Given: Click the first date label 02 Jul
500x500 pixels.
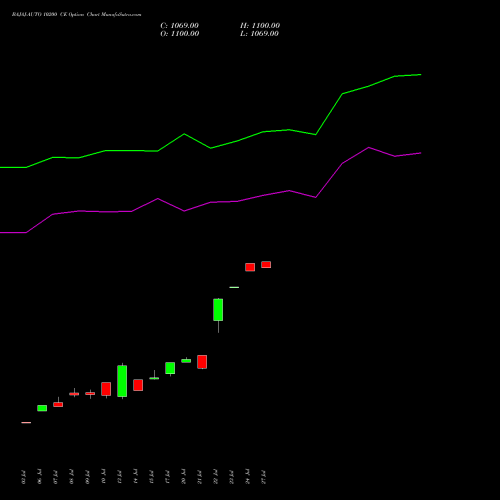Looking at the screenshot, I should point(23,477).
